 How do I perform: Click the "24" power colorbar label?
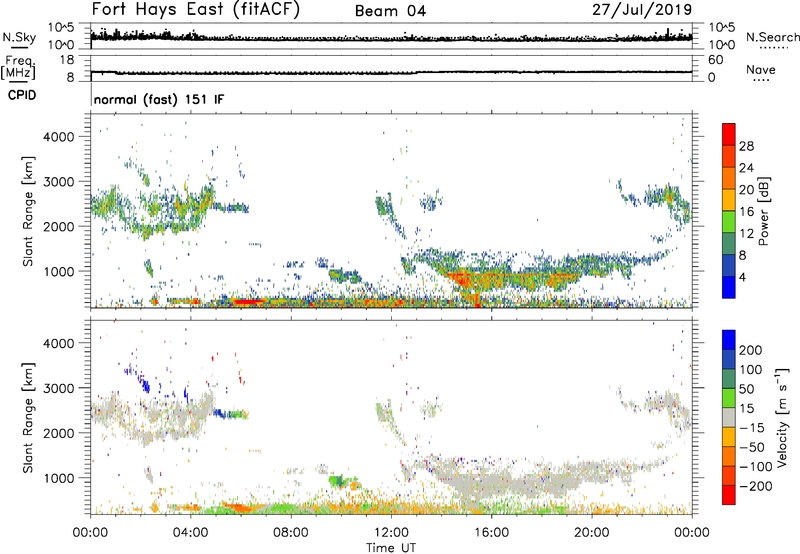click(x=746, y=168)
